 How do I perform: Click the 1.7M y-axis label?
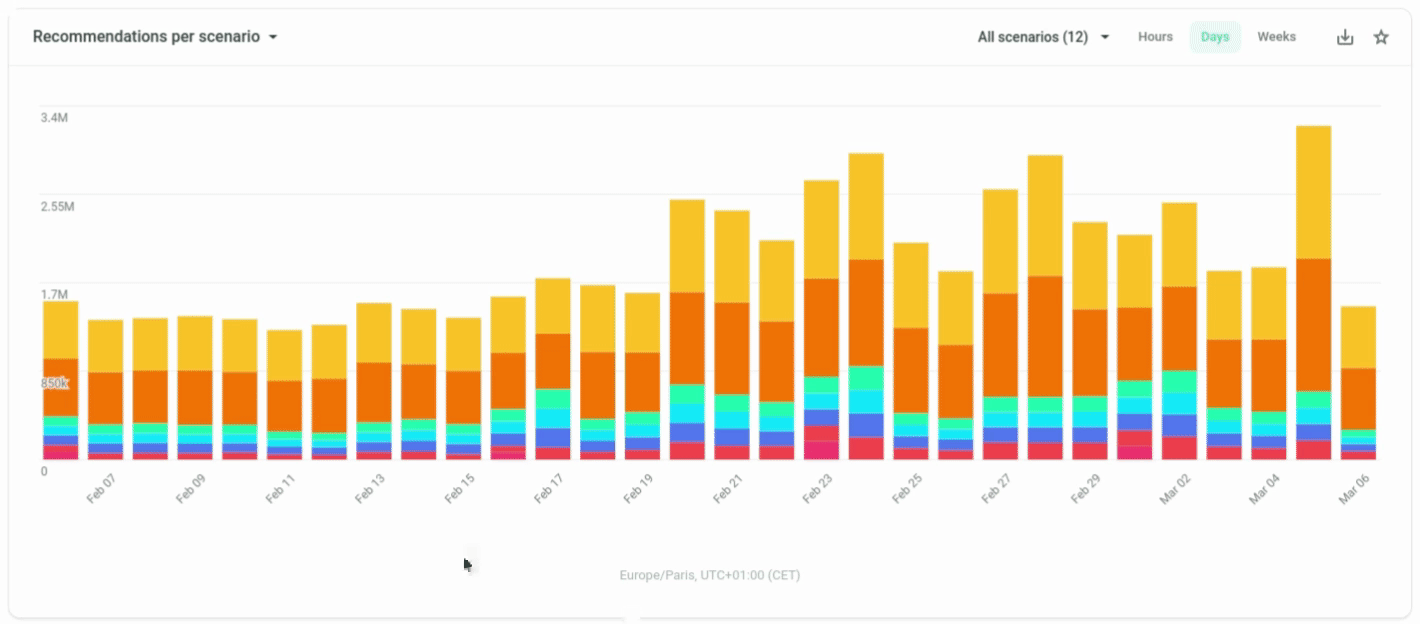coord(54,295)
